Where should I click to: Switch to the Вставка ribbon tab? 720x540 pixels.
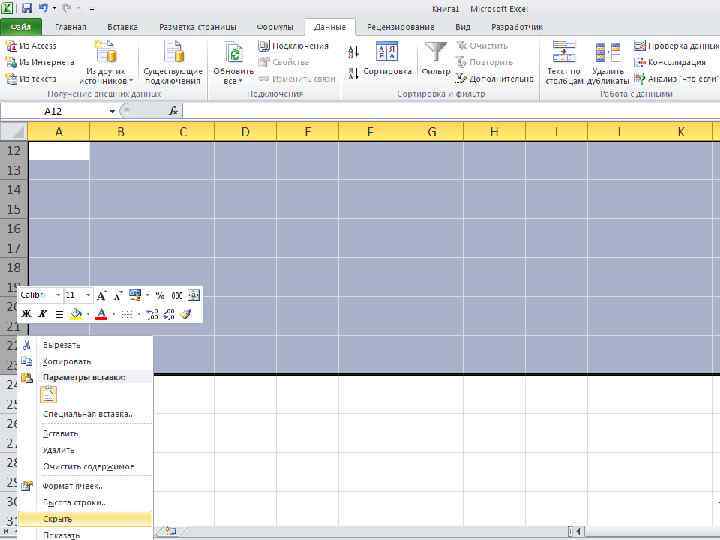[x=123, y=27]
